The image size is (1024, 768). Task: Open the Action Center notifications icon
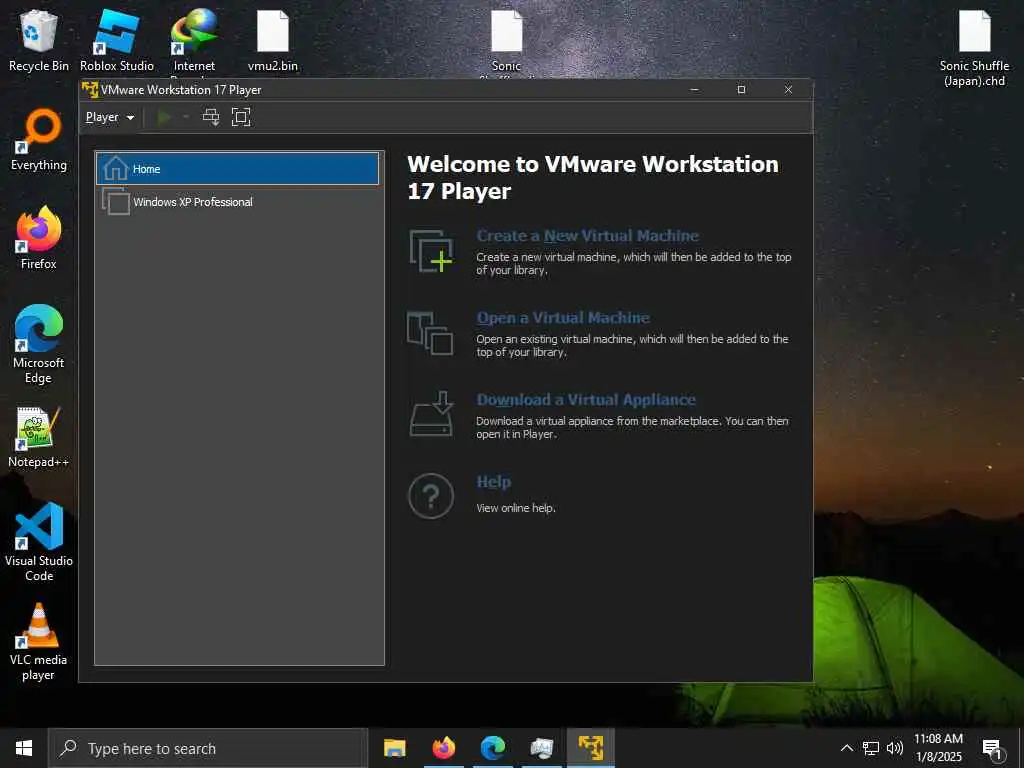(x=992, y=749)
